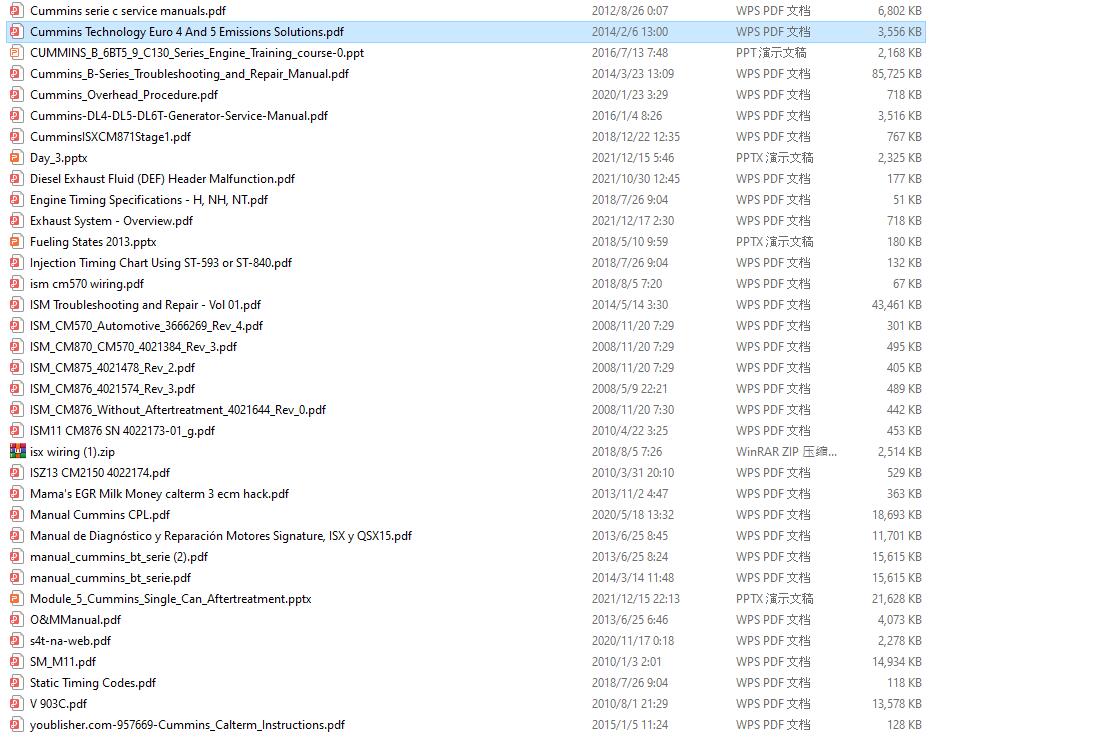Screen dimensions: 1098x741
Task: Click PDF icon of Cummins serie c service manuals.pdf
Action: click(x=15, y=11)
